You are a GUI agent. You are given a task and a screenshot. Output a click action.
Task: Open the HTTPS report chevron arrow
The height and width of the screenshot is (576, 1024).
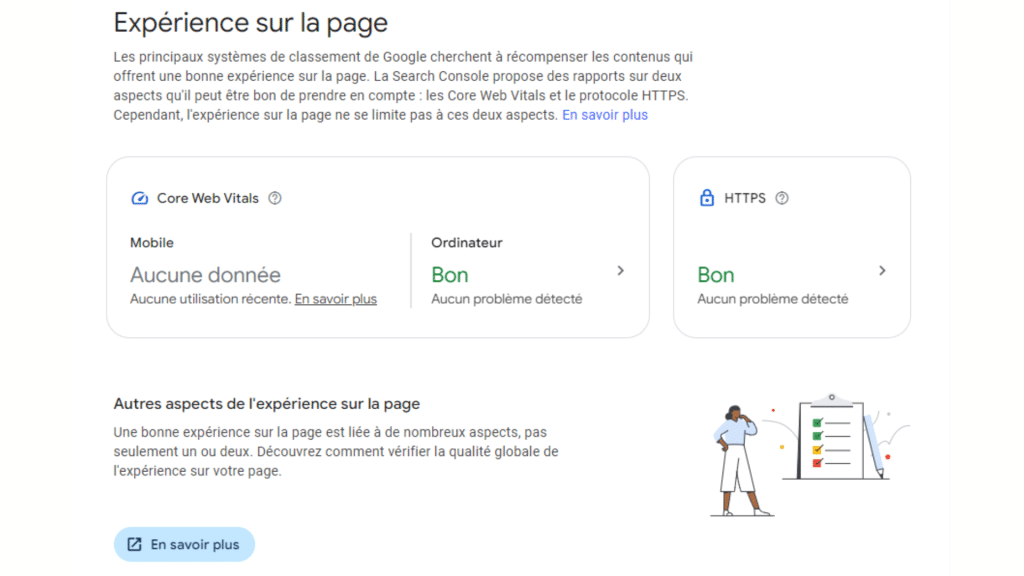[882, 270]
